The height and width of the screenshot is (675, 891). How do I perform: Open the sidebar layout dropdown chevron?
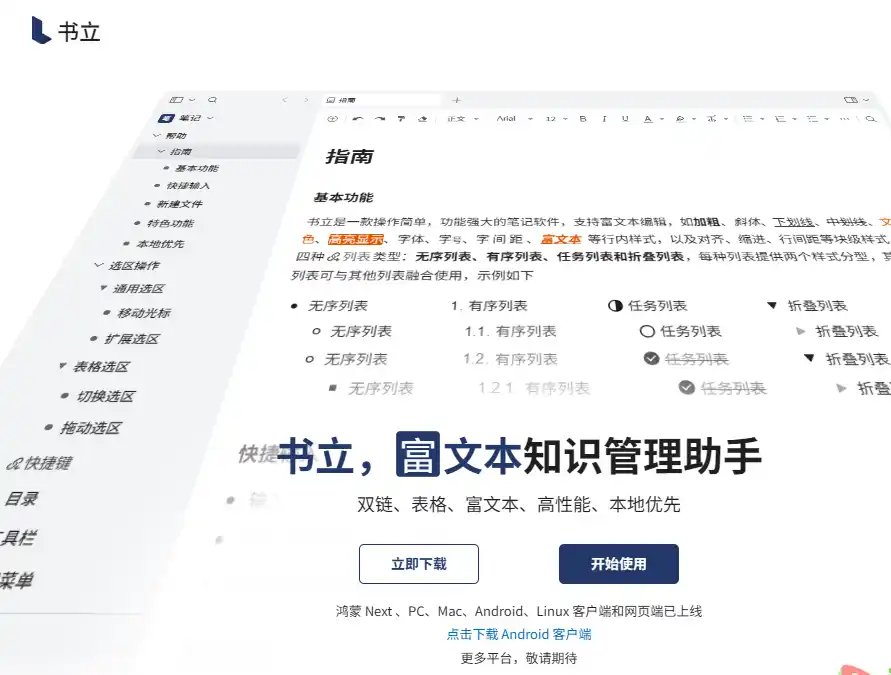pyautogui.click(x=192, y=99)
